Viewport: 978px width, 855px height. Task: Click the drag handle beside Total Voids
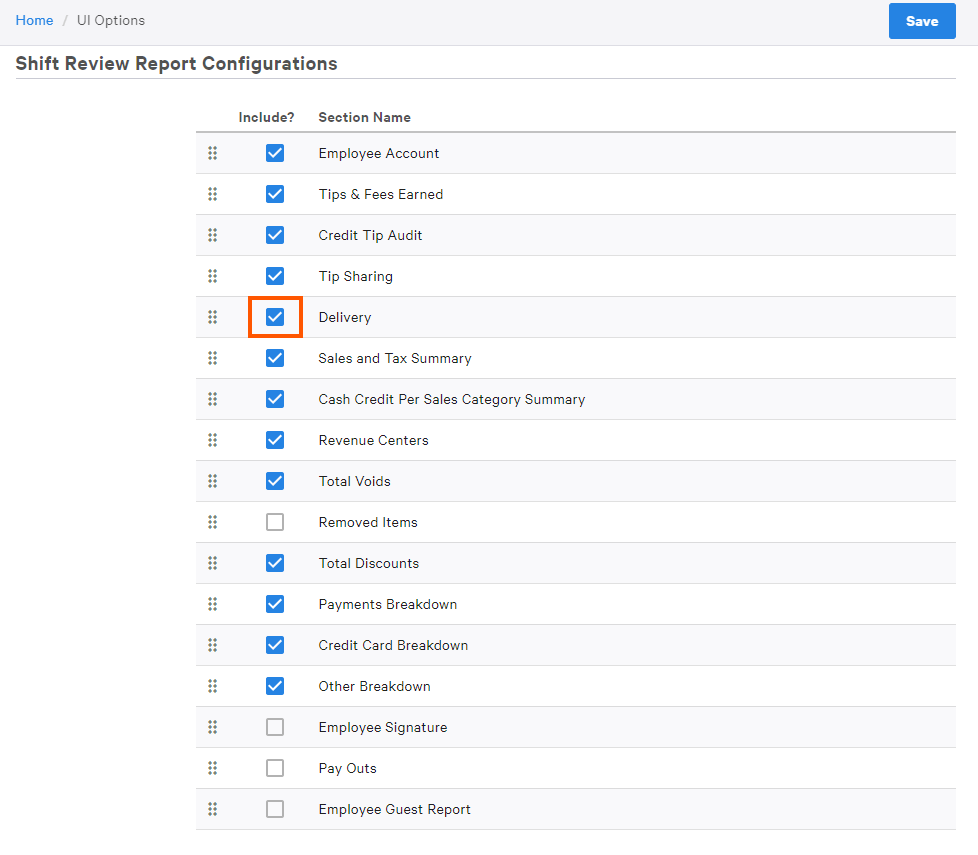coord(213,481)
